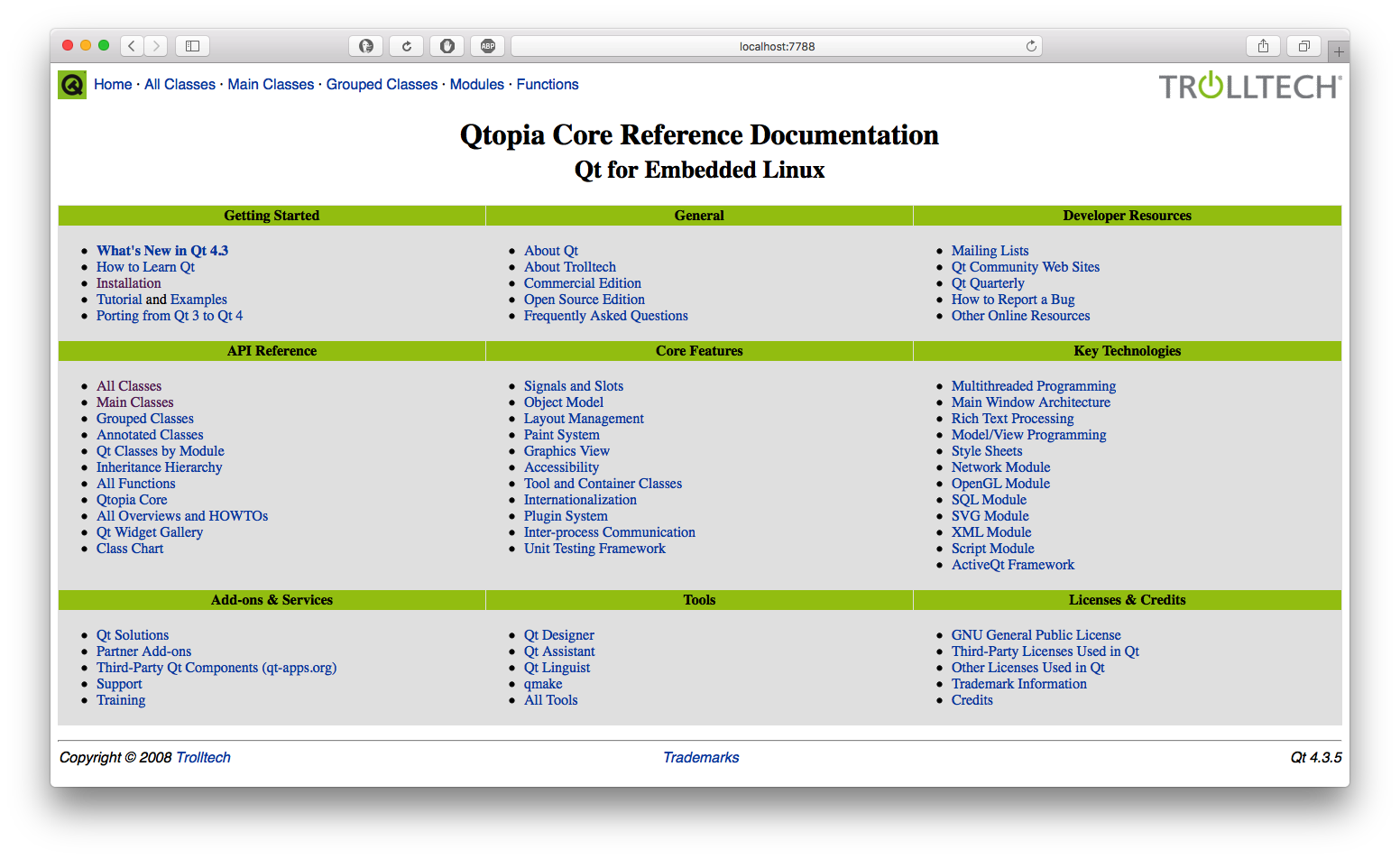The height and width of the screenshot is (859, 1400).
Task: Open the GNU General Public License link
Action: (x=1036, y=635)
